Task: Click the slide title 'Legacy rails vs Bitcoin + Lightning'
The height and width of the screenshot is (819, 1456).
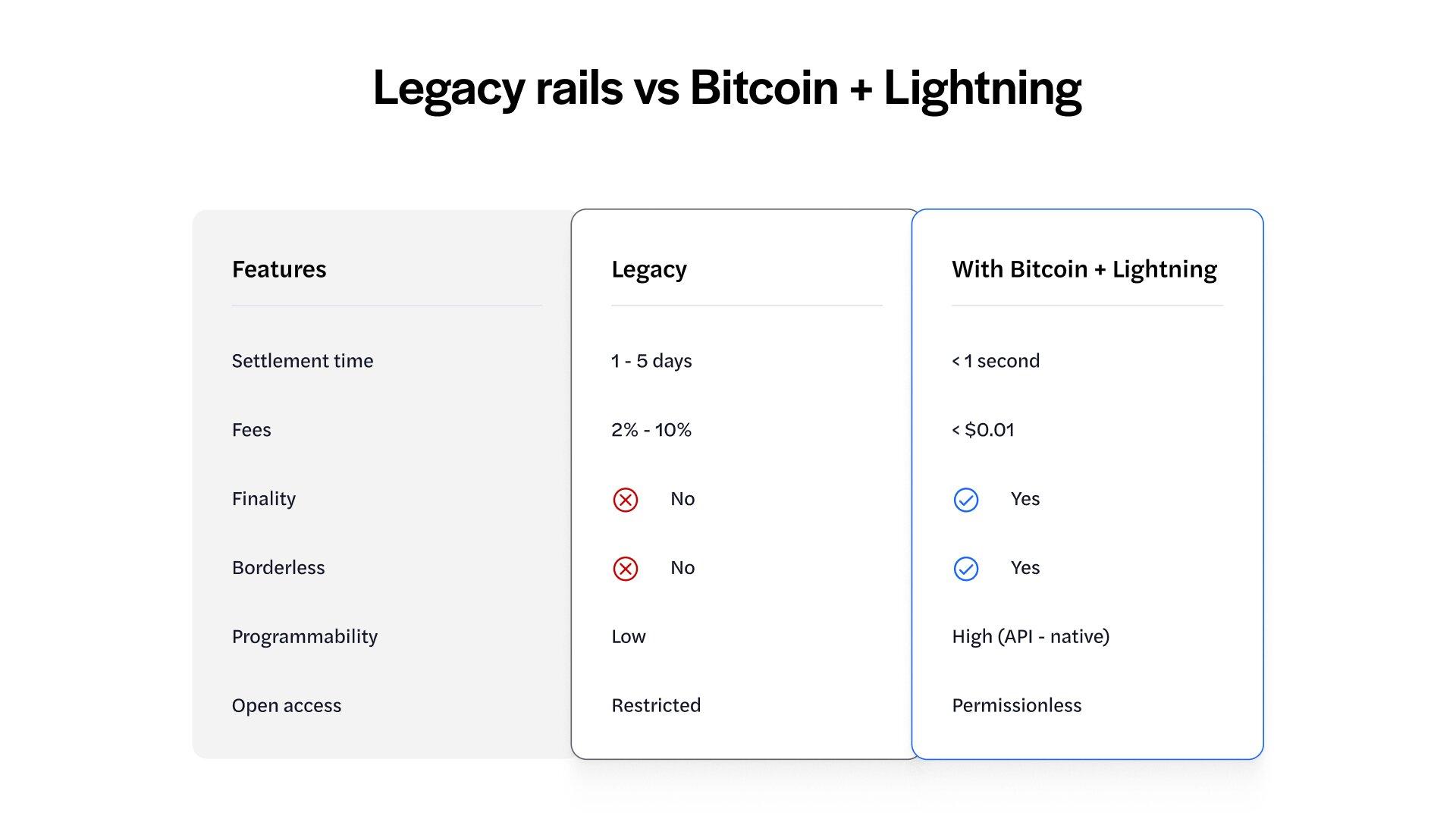Action: (x=726, y=88)
